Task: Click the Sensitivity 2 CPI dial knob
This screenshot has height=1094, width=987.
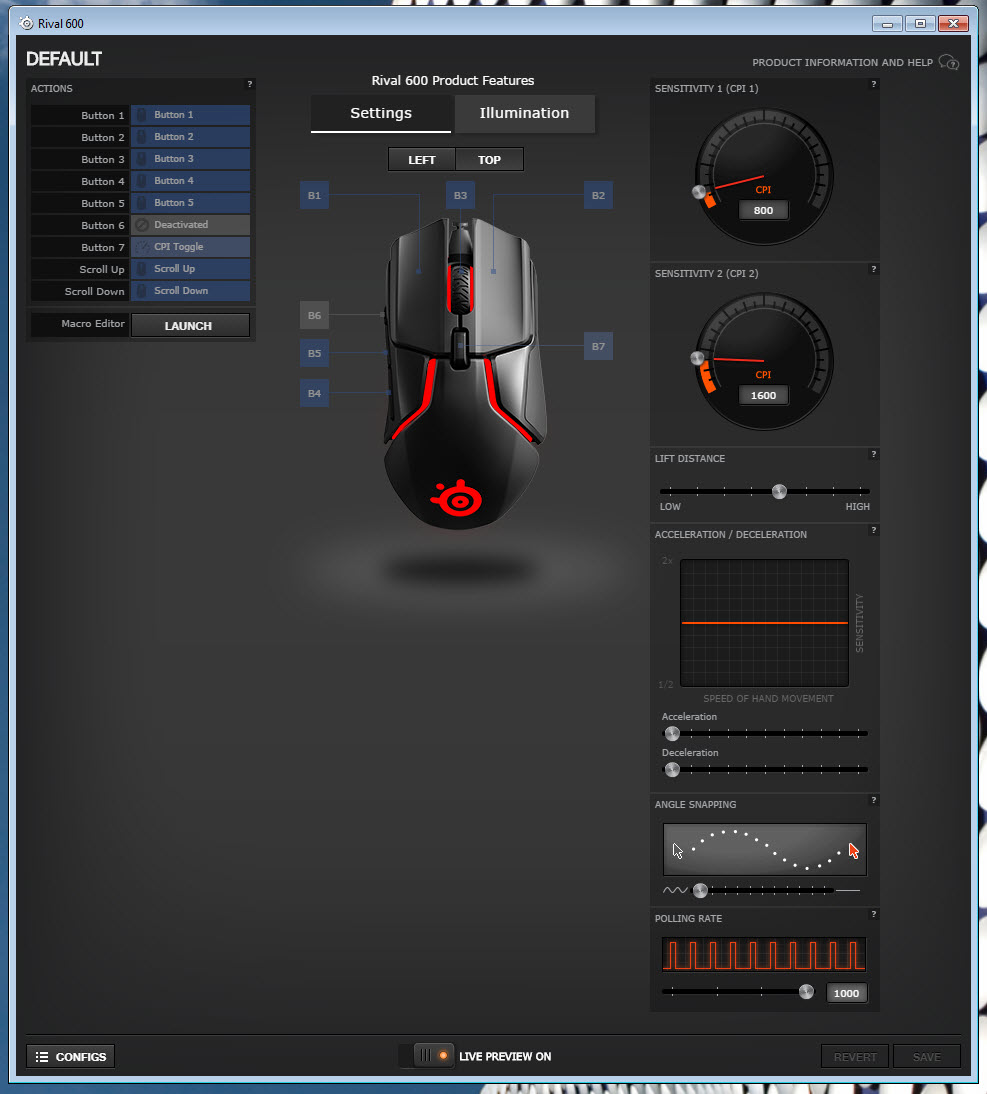Action: pyautogui.click(x=697, y=359)
